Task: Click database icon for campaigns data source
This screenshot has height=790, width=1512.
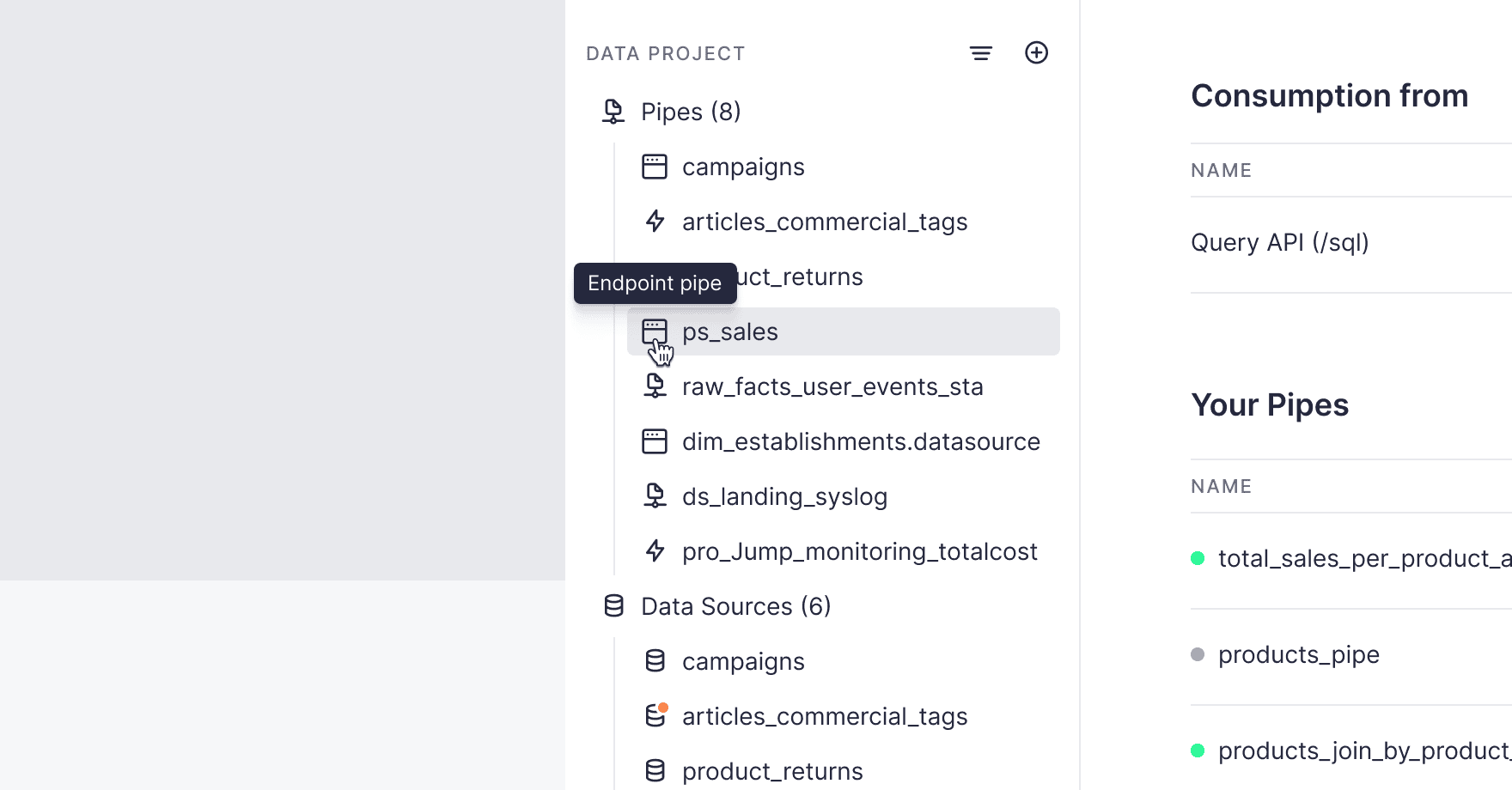Action: (x=655, y=661)
